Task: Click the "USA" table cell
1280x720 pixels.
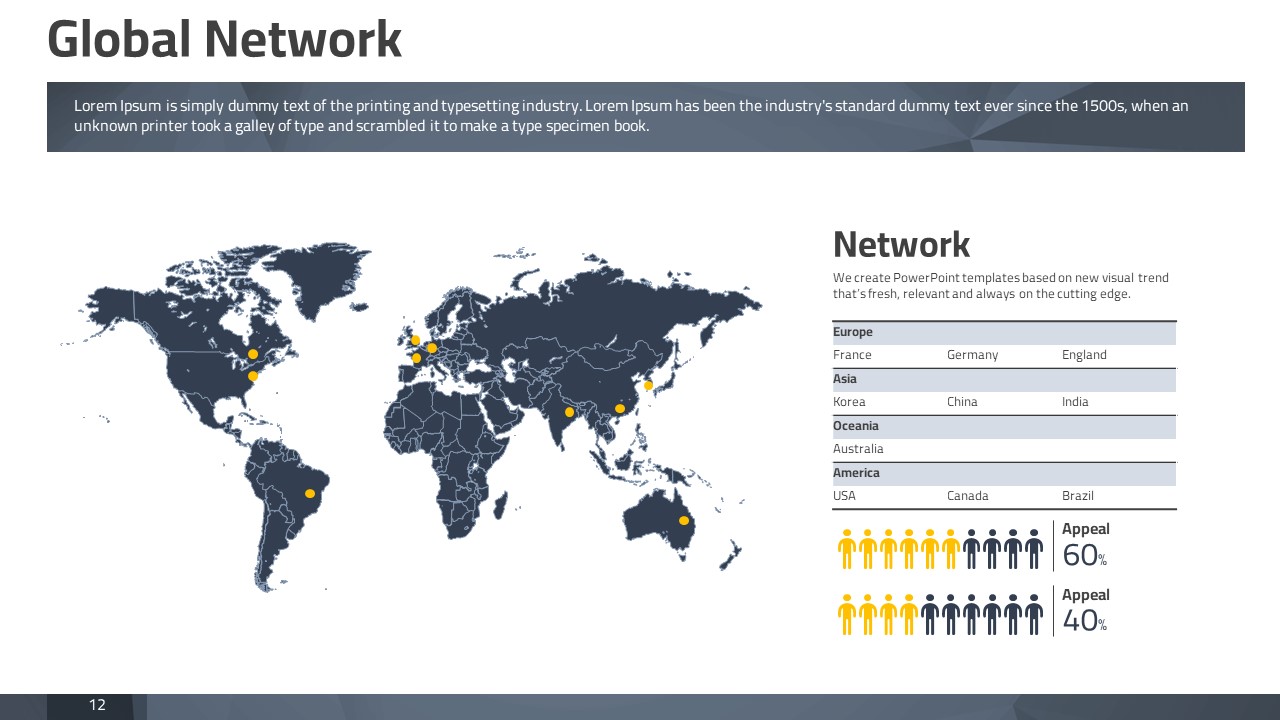Action: pos(844,496)
